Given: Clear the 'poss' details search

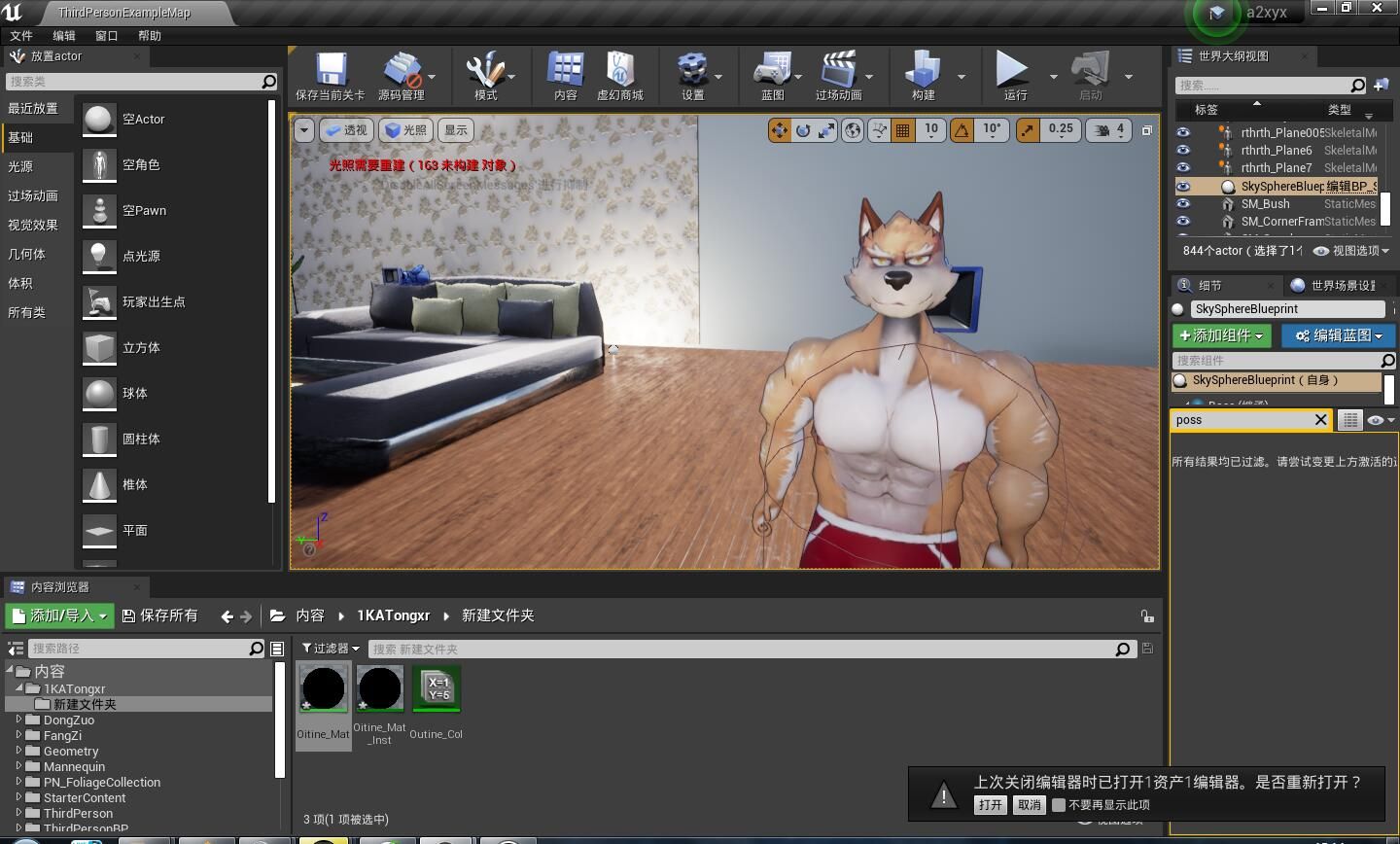Looking at the screenshot, I should tap(1320, 420).
